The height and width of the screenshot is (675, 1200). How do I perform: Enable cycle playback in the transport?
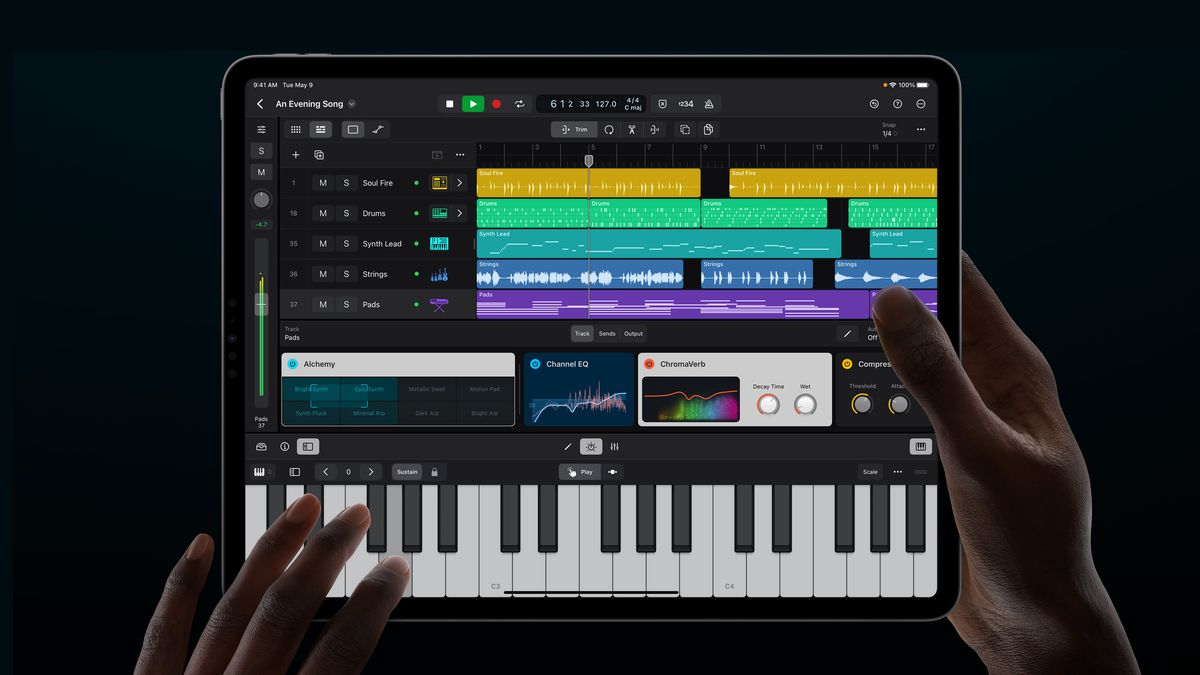click(x=520, y=103)
